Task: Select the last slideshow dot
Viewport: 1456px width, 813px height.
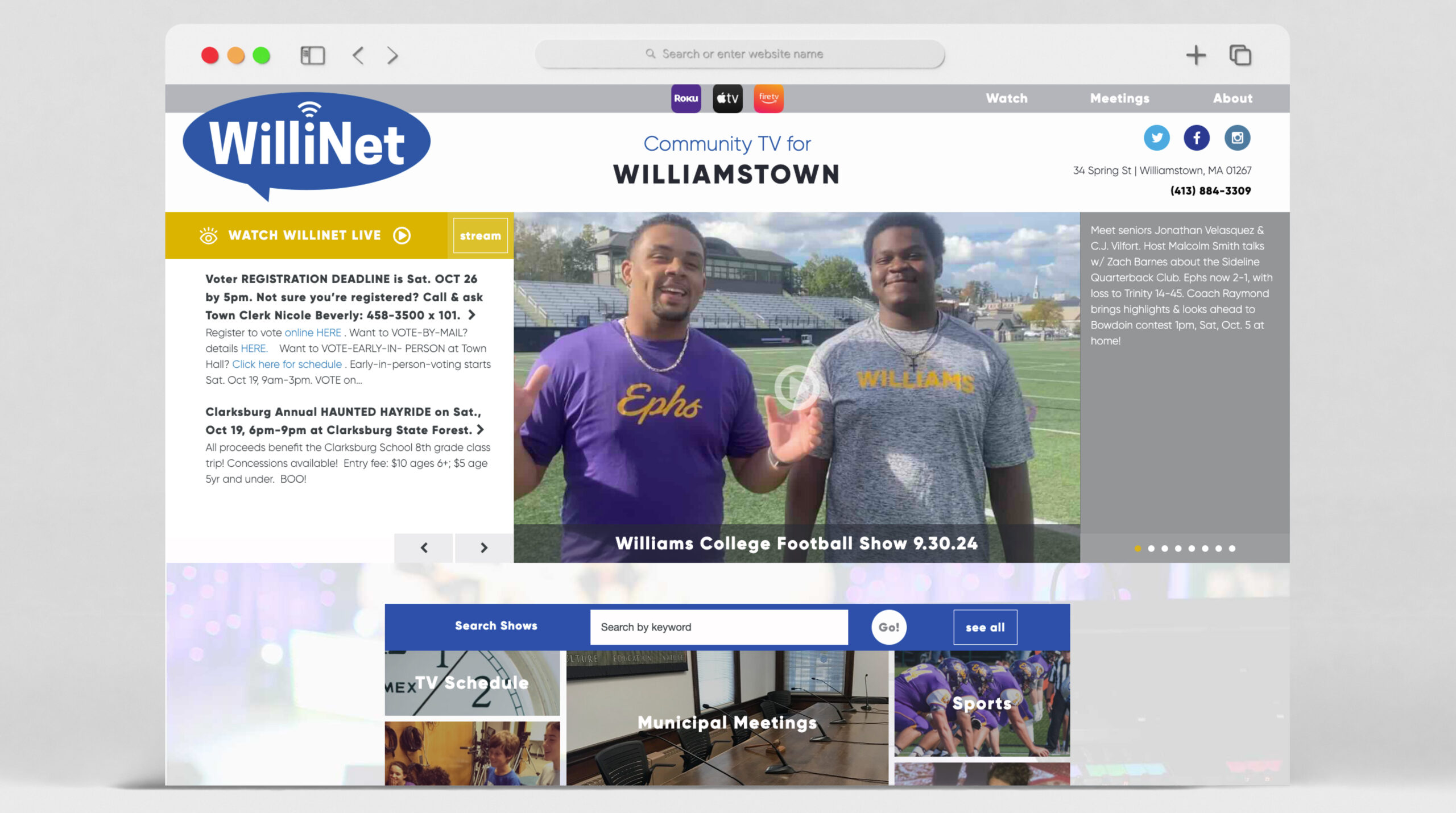Action: (1232, 549)
